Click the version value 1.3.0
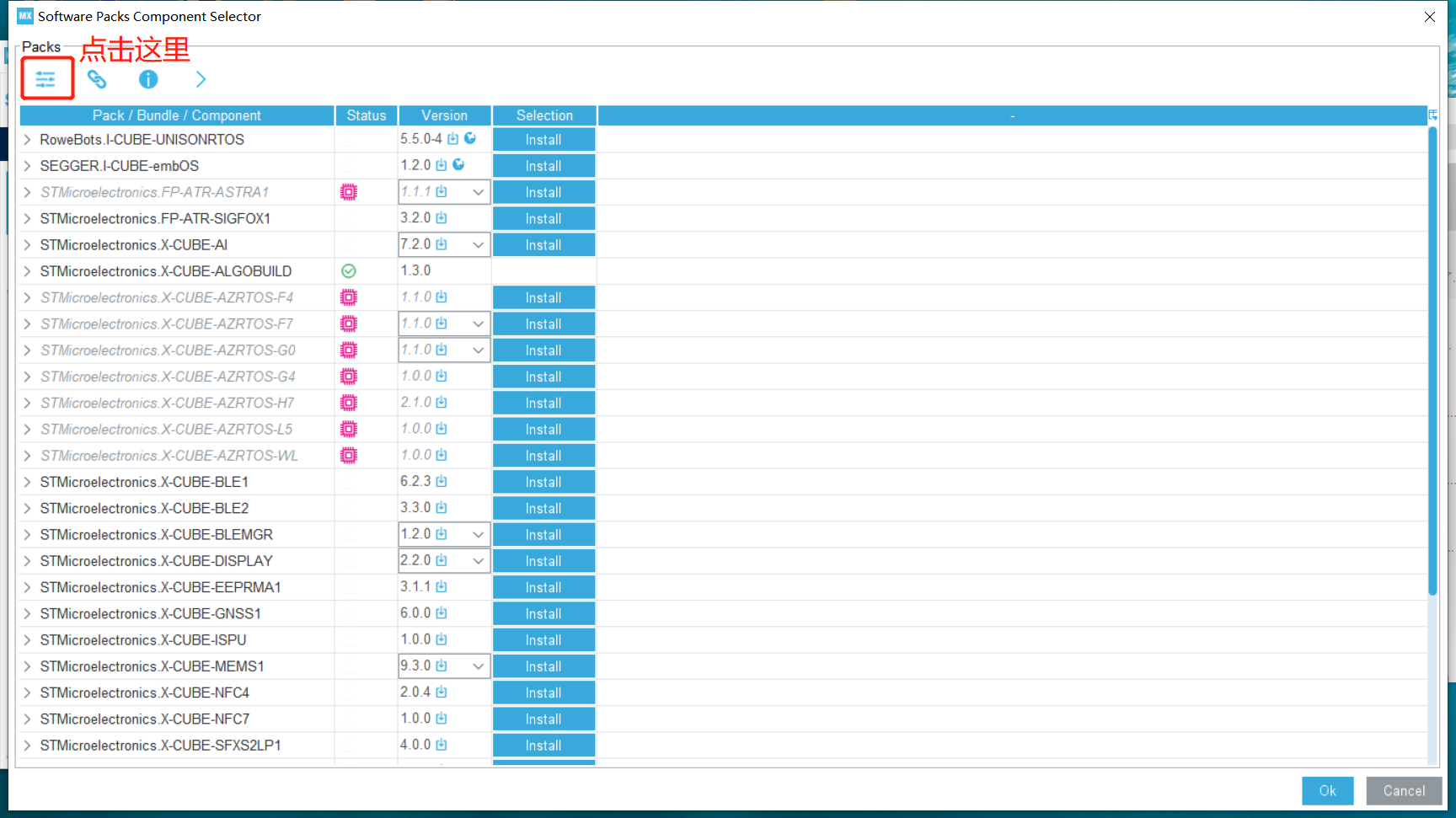 [x=415, y=270]
